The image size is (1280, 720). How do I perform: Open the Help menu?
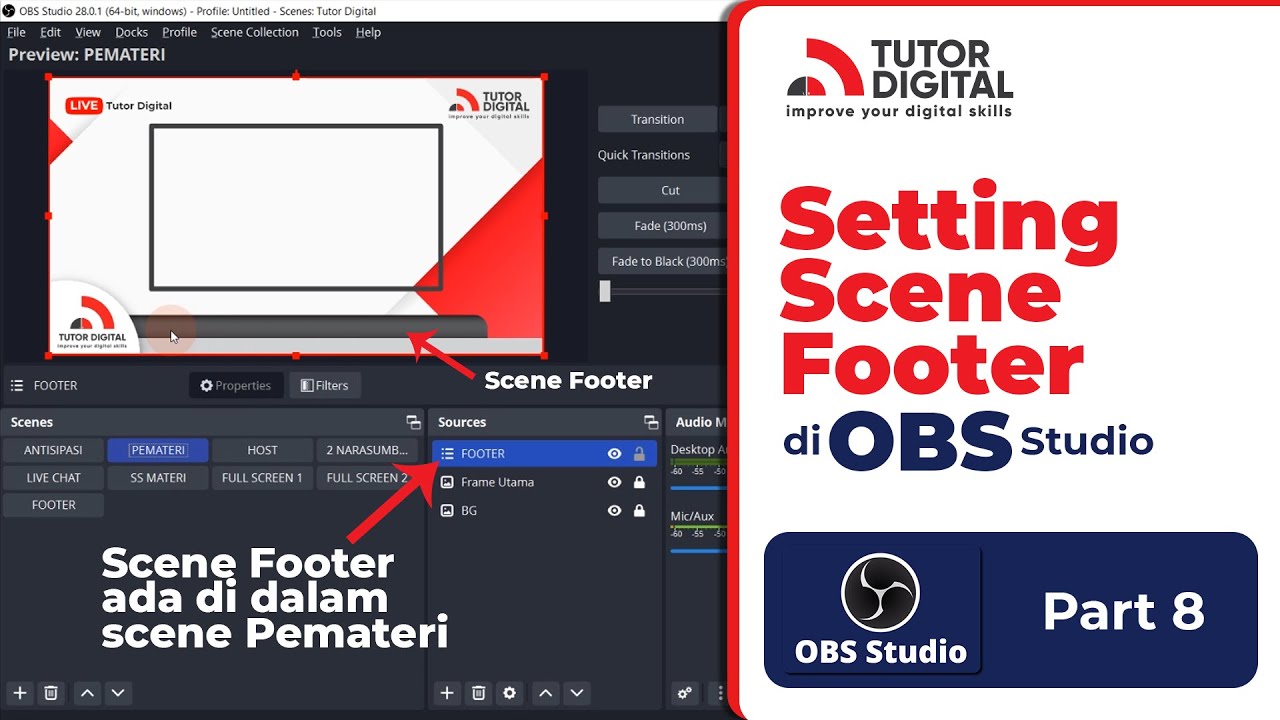(x=368, y=32)
